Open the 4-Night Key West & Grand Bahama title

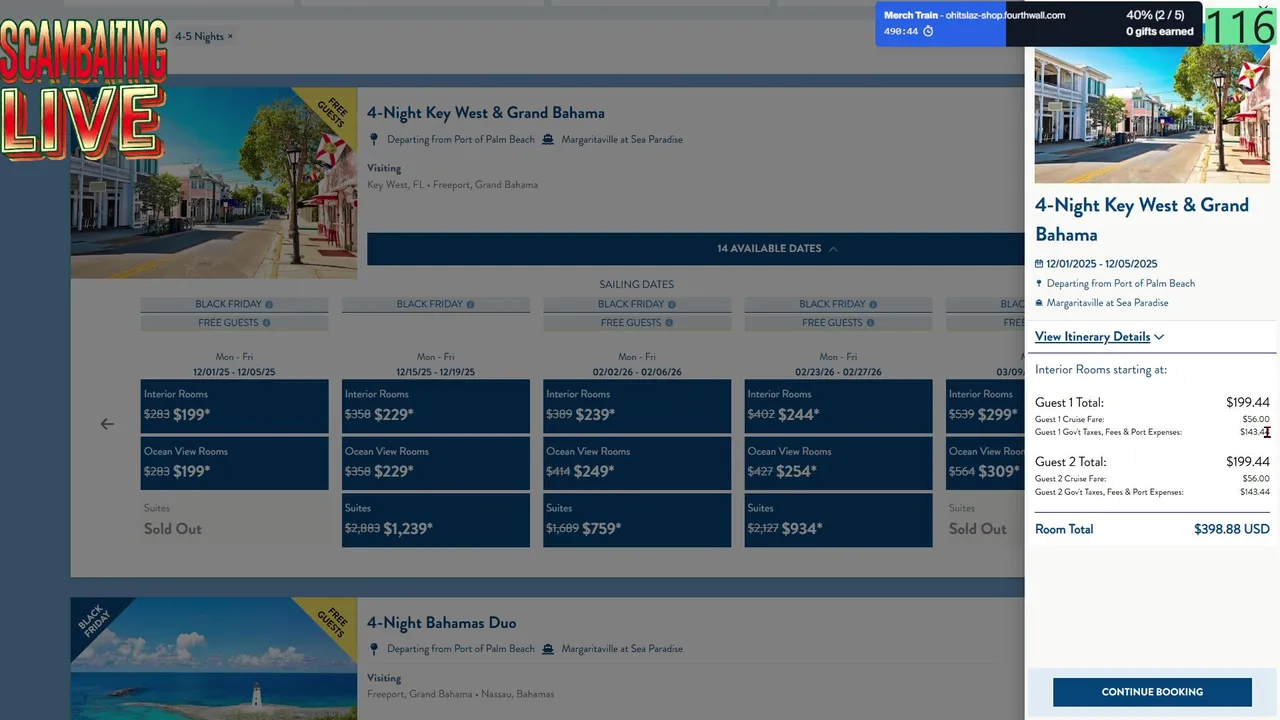(x=486, y=113)
